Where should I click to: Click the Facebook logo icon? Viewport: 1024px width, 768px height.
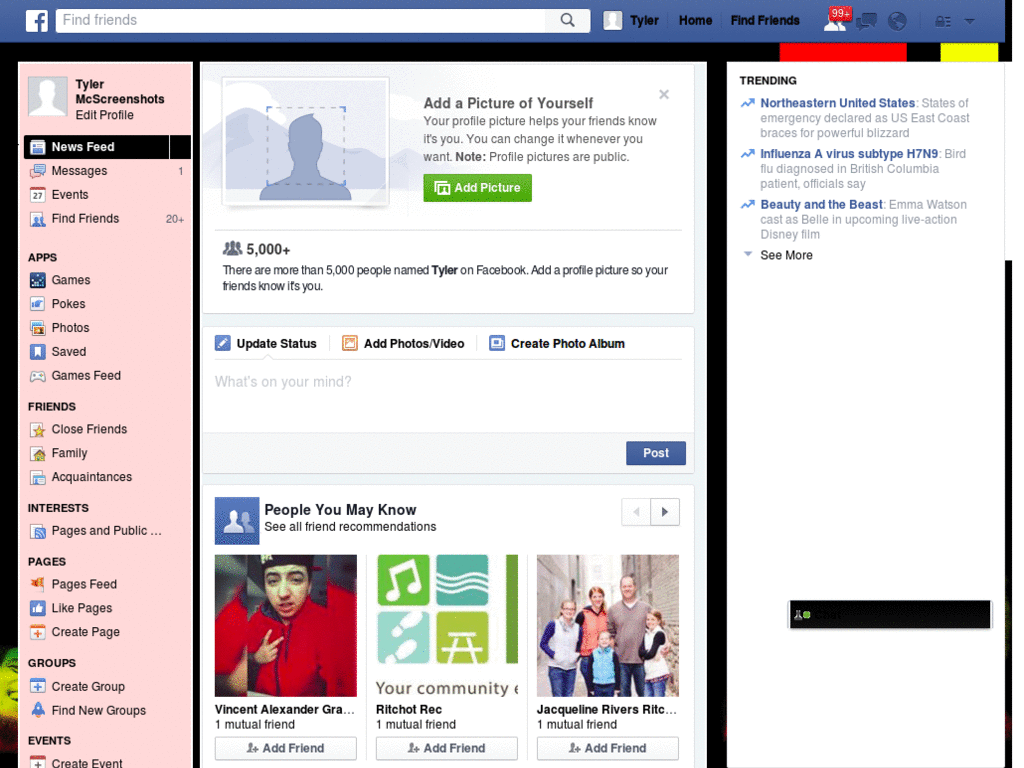click(37, 21)
